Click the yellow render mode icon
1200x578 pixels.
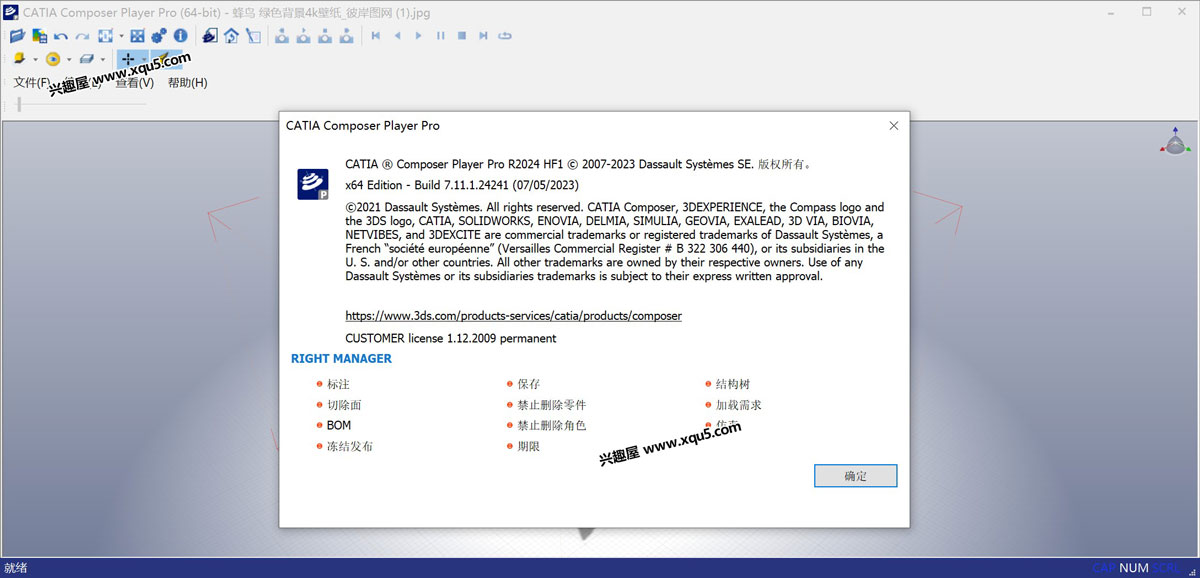19,59
